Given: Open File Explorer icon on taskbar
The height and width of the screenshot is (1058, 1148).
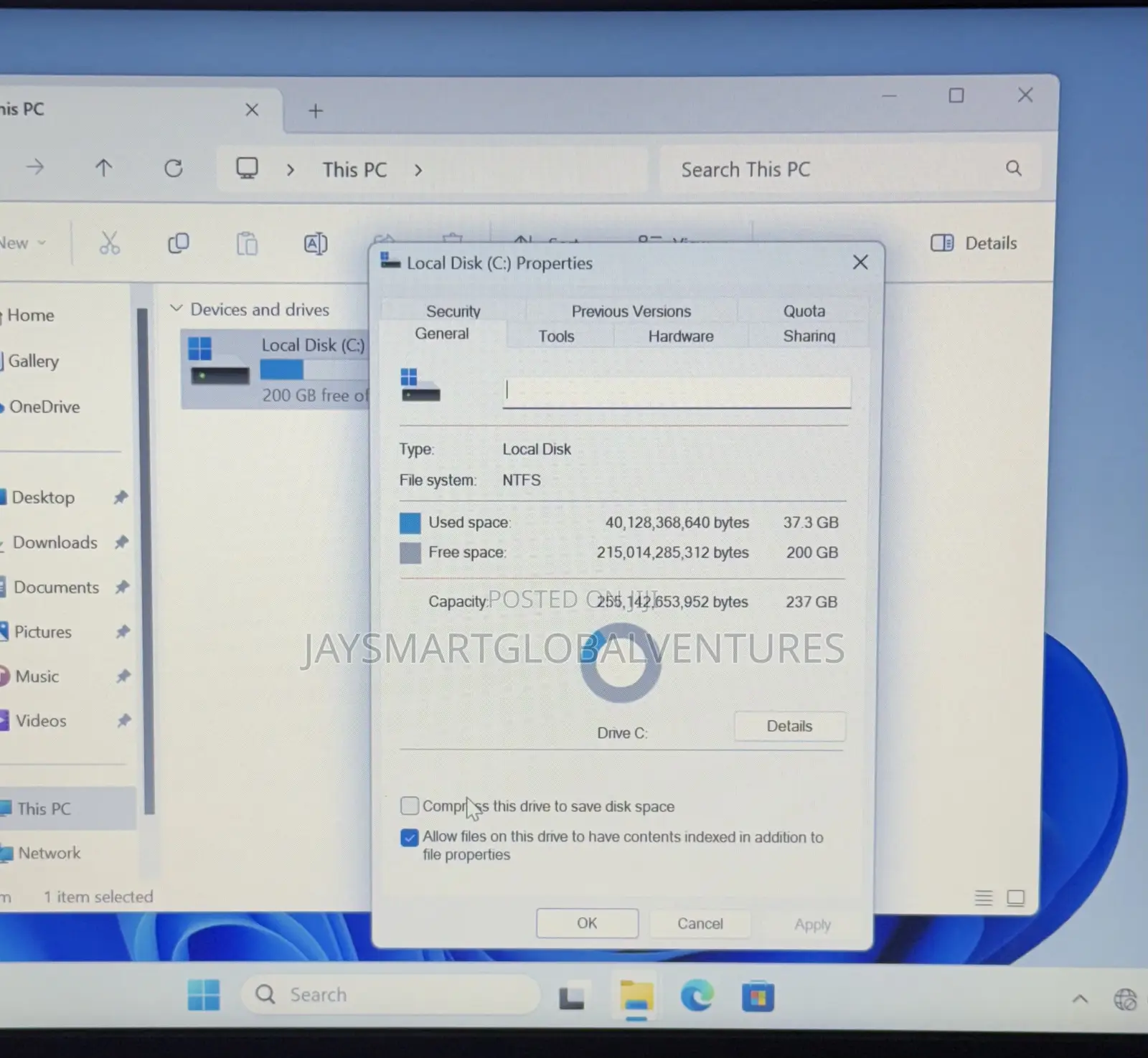Looking at the screenshot, I should [x=636, y=997].
